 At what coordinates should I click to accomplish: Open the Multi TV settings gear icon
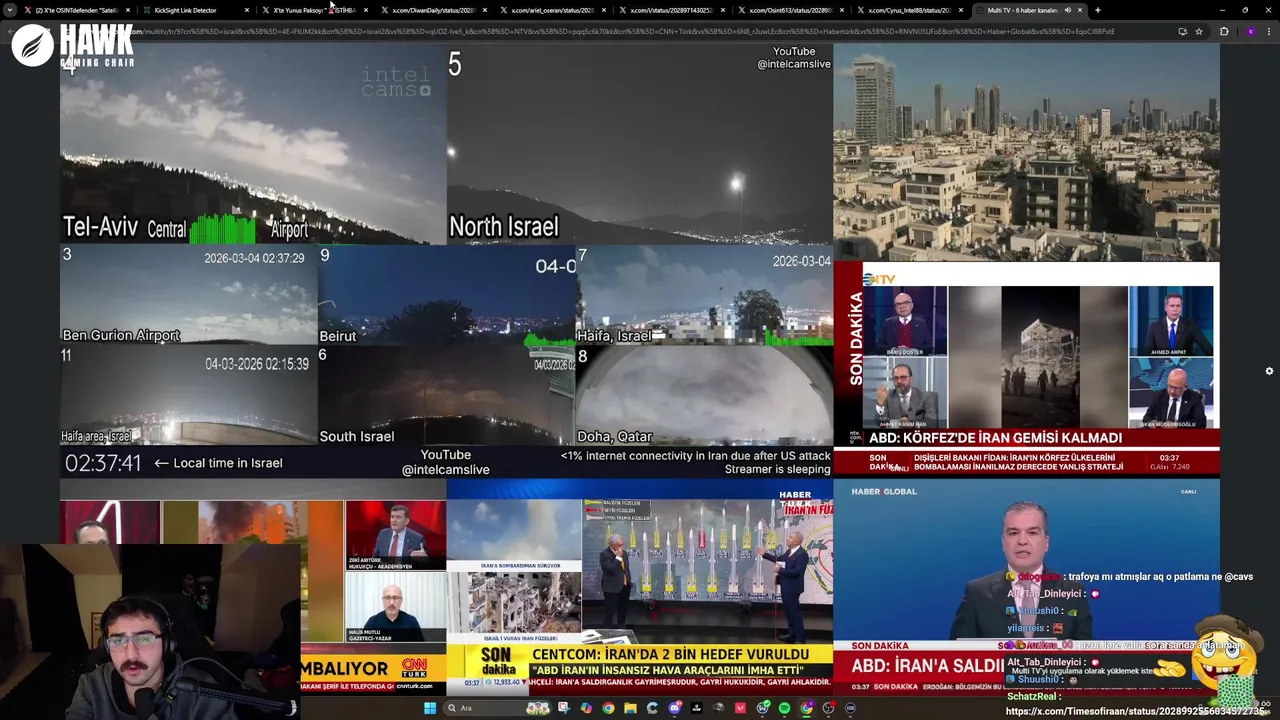point(1269,371)
